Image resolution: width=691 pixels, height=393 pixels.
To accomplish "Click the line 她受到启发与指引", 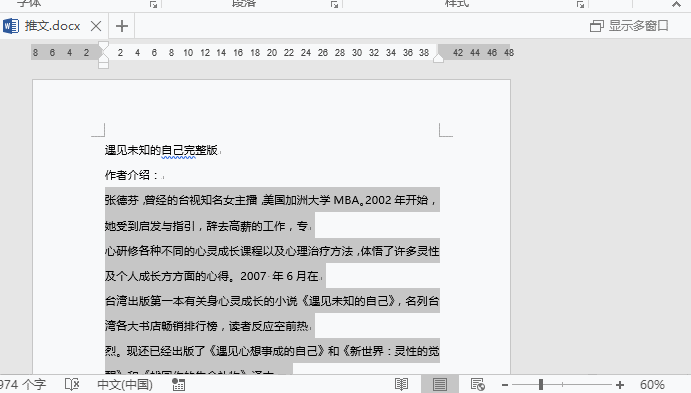I will [x=206, y=226].
